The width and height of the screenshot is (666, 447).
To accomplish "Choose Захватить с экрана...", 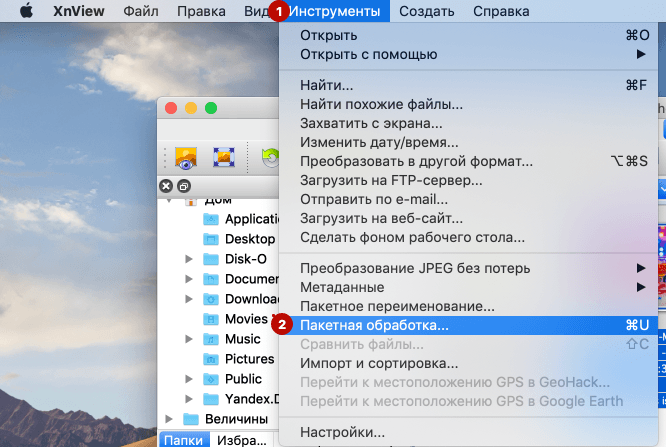I will [x=468, y=123].
